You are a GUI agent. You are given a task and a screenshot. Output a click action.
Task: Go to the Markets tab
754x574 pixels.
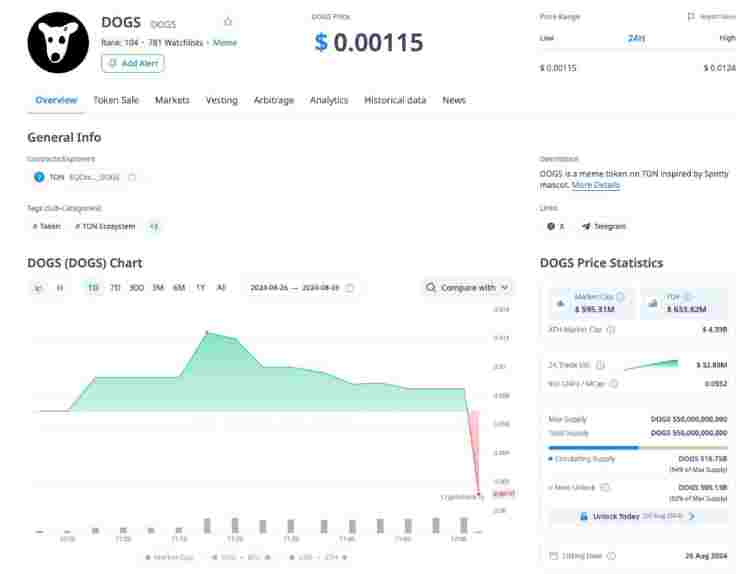172,100
